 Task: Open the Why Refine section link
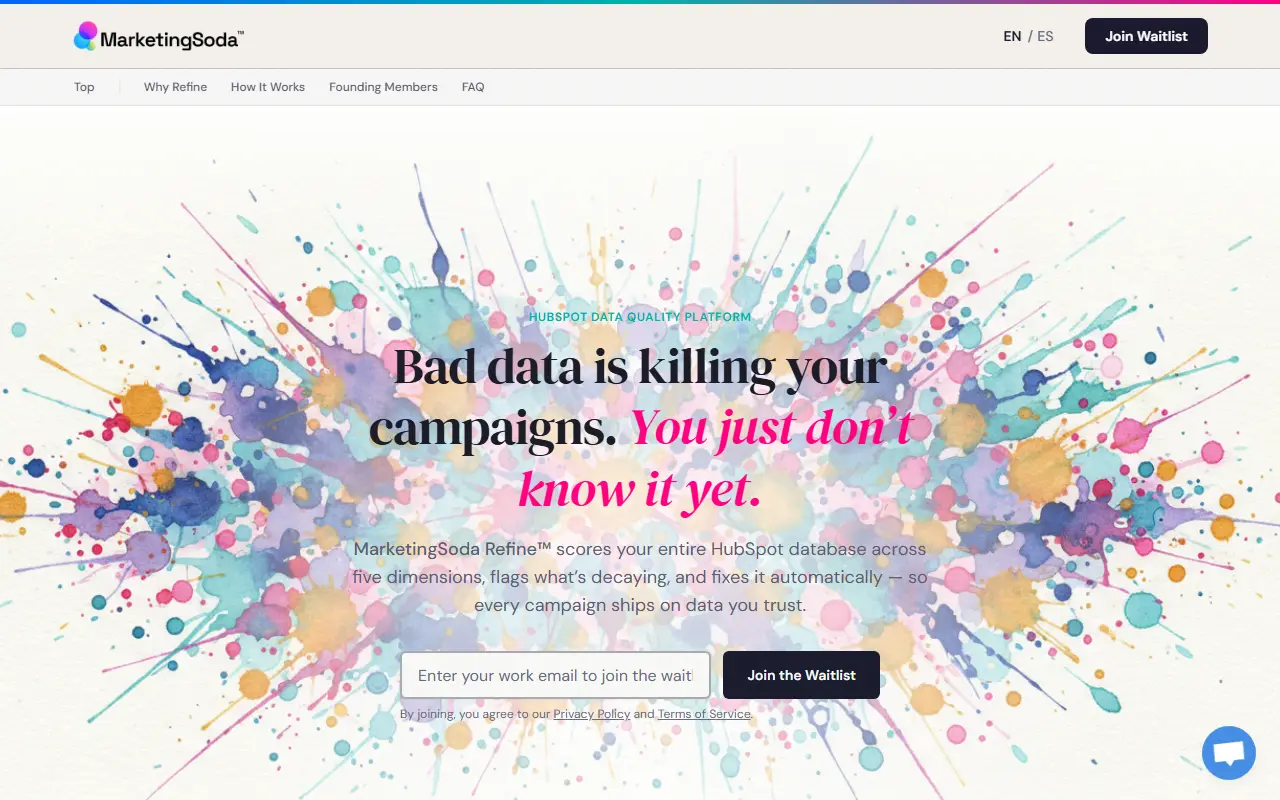(x=175, y=87)
